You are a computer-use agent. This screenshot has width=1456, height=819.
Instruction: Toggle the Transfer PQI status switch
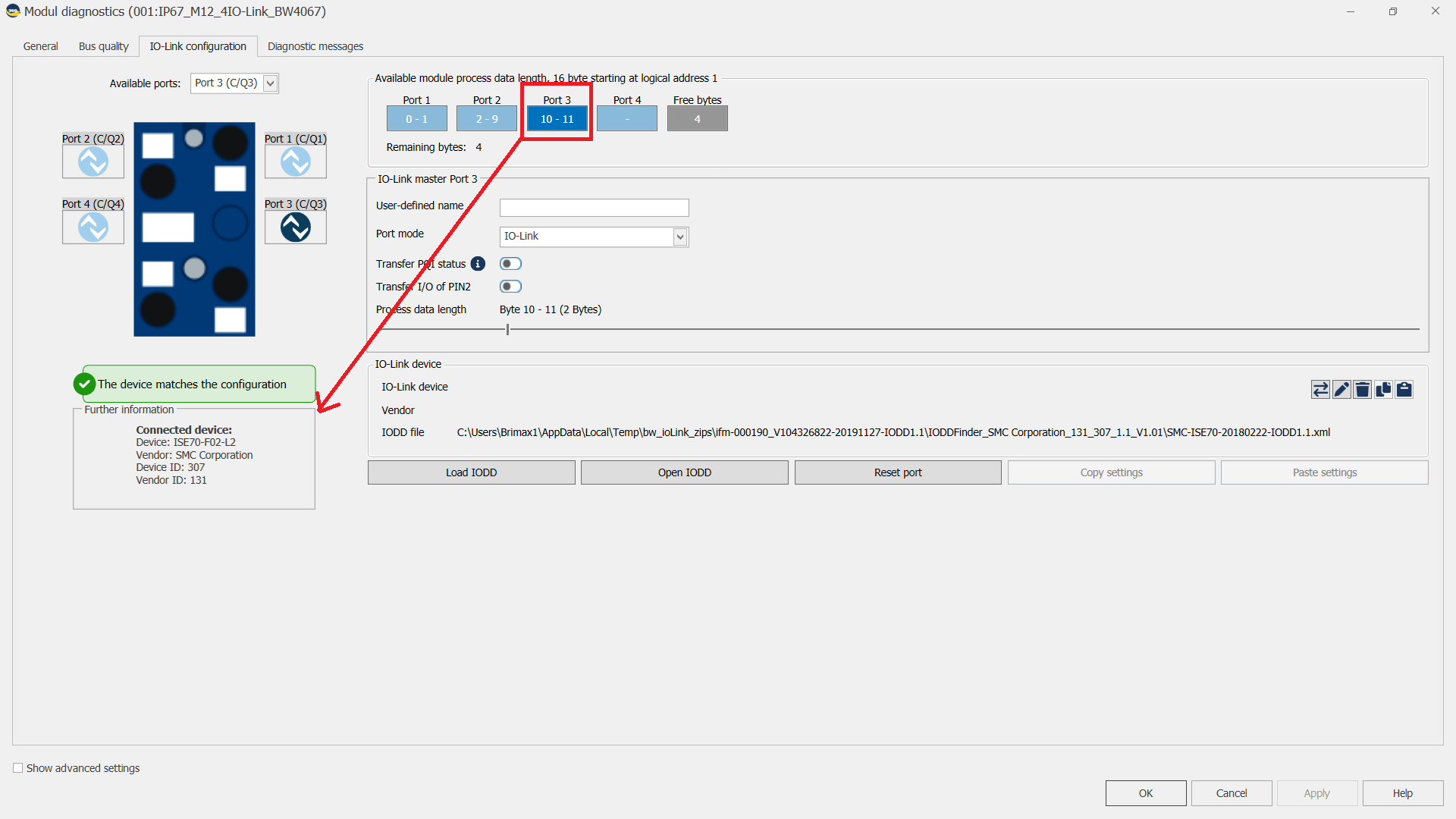click(510, 264)
